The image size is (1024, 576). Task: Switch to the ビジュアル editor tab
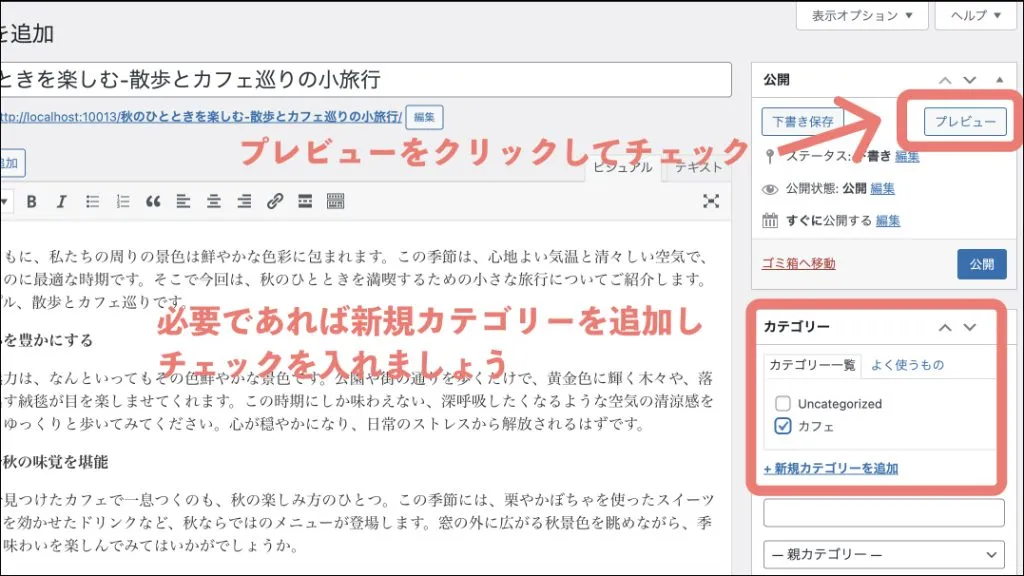tap(622, 167)
